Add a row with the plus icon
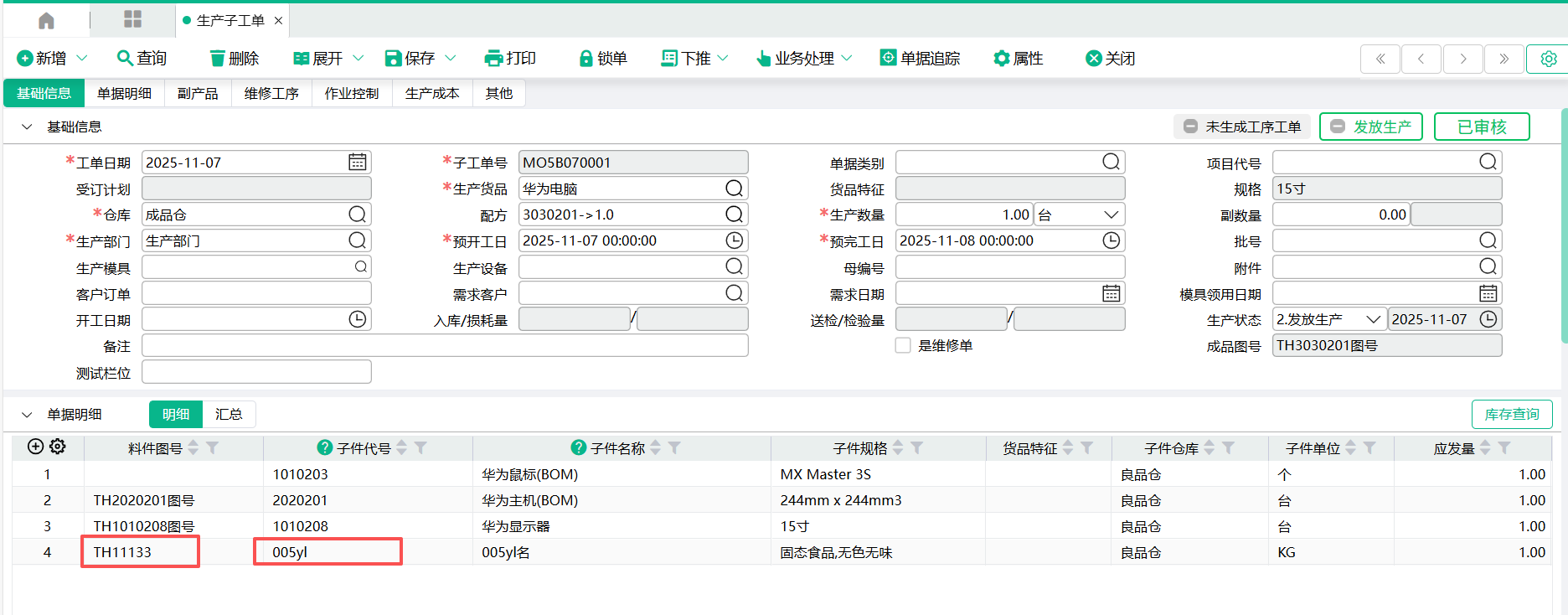 (x=35, y=447)
